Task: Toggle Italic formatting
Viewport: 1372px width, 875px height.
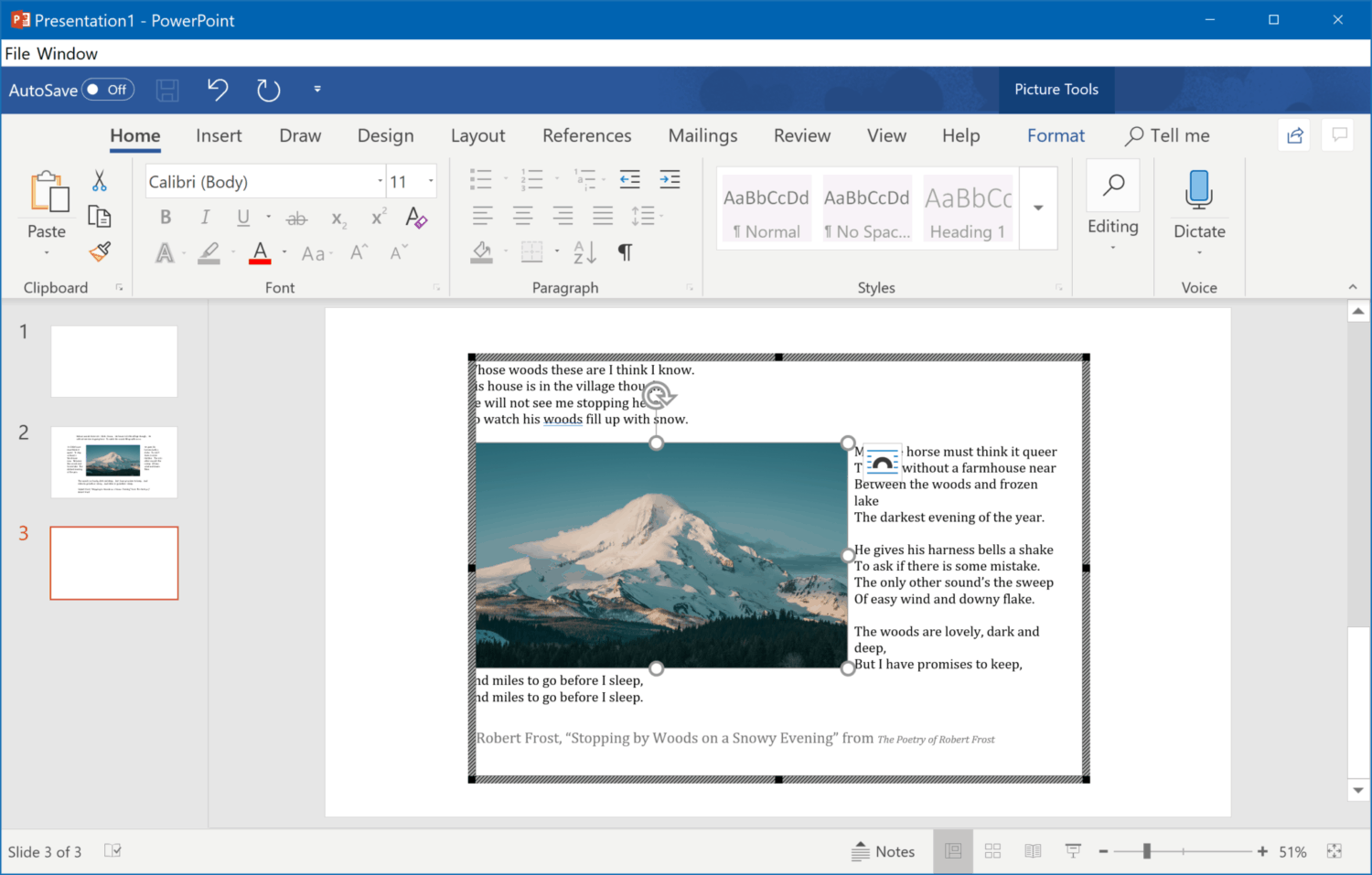Action: point(205,218)
